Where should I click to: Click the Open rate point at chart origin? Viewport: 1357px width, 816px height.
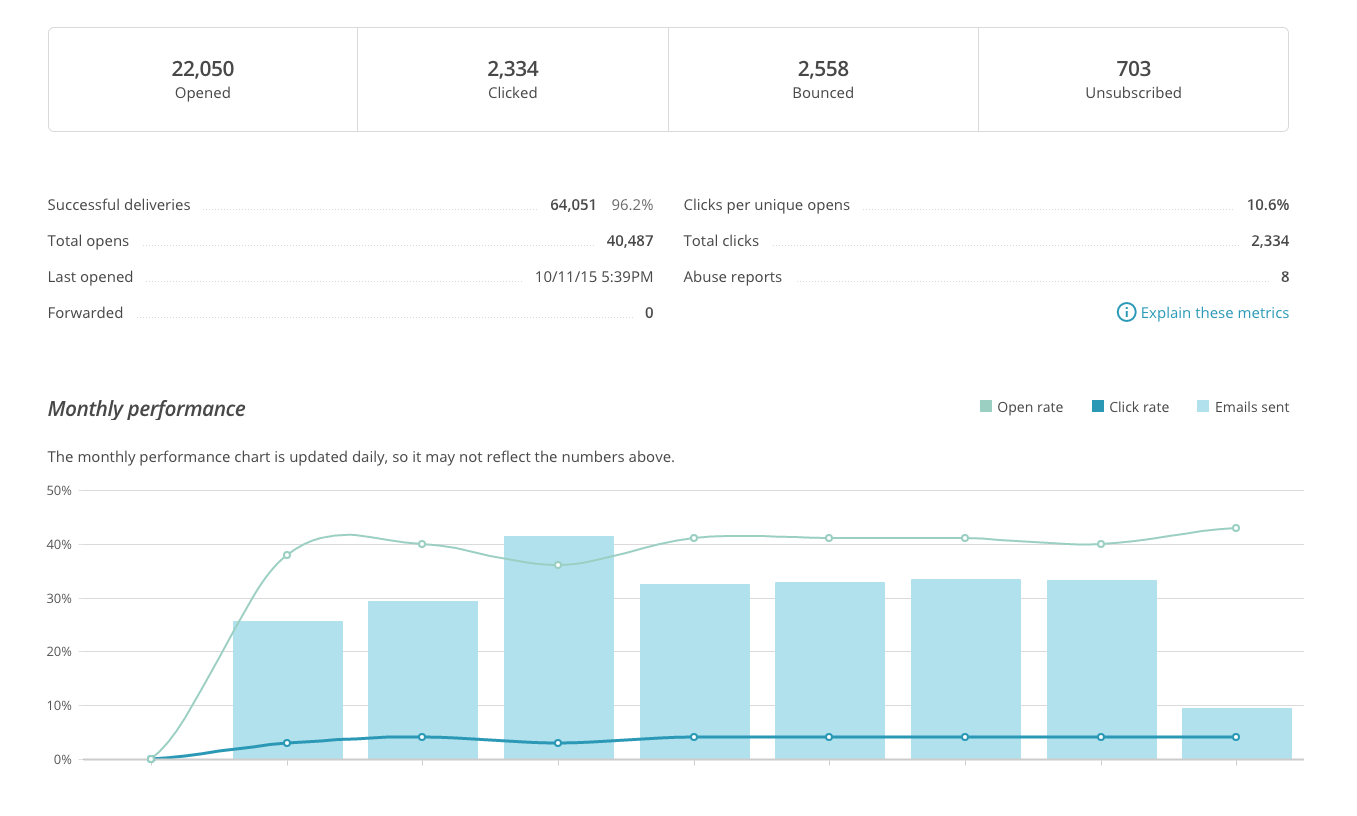point(151,759)
